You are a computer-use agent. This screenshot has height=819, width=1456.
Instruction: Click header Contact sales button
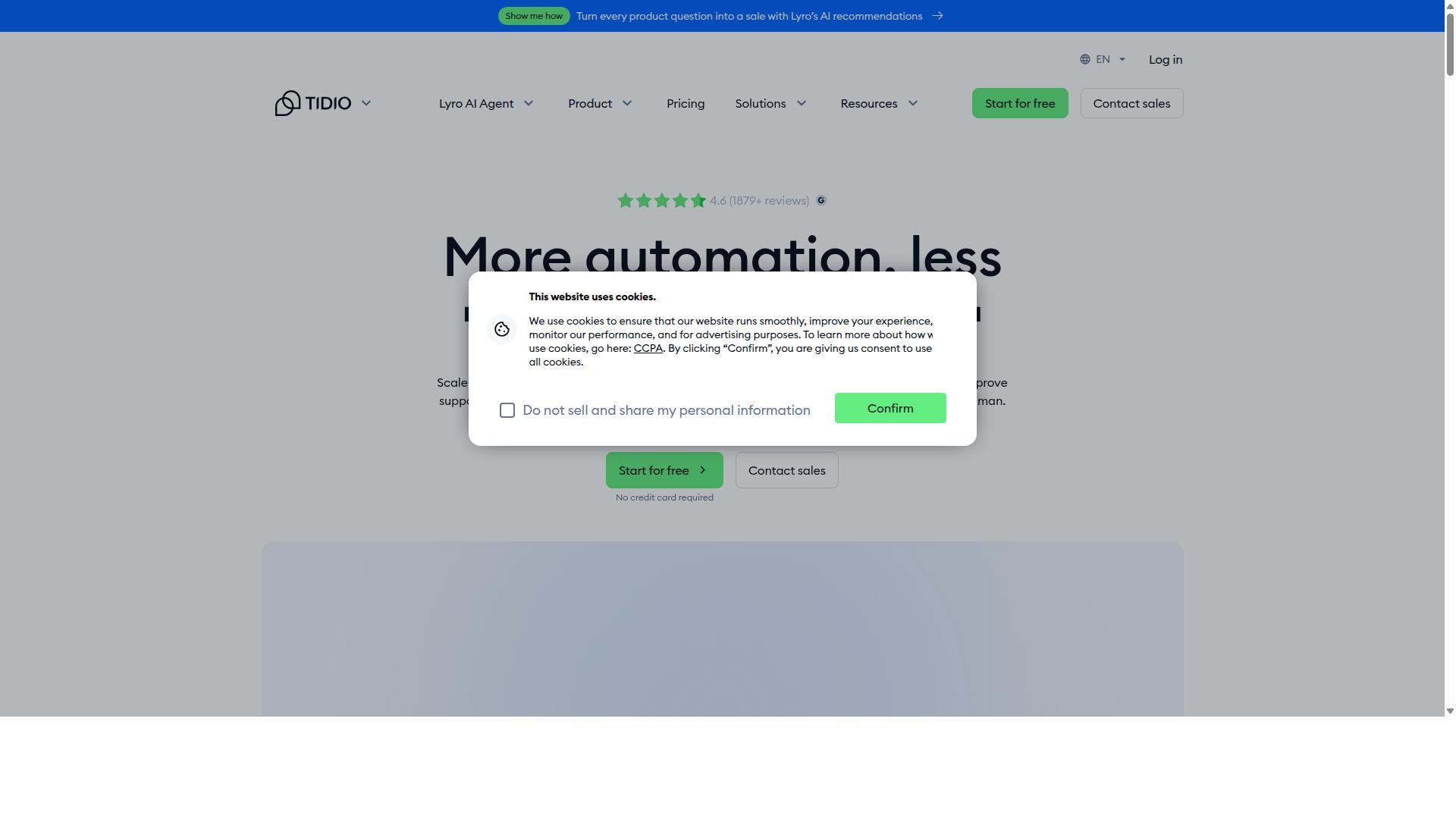pyautogui.click(x=1131, y=103)
